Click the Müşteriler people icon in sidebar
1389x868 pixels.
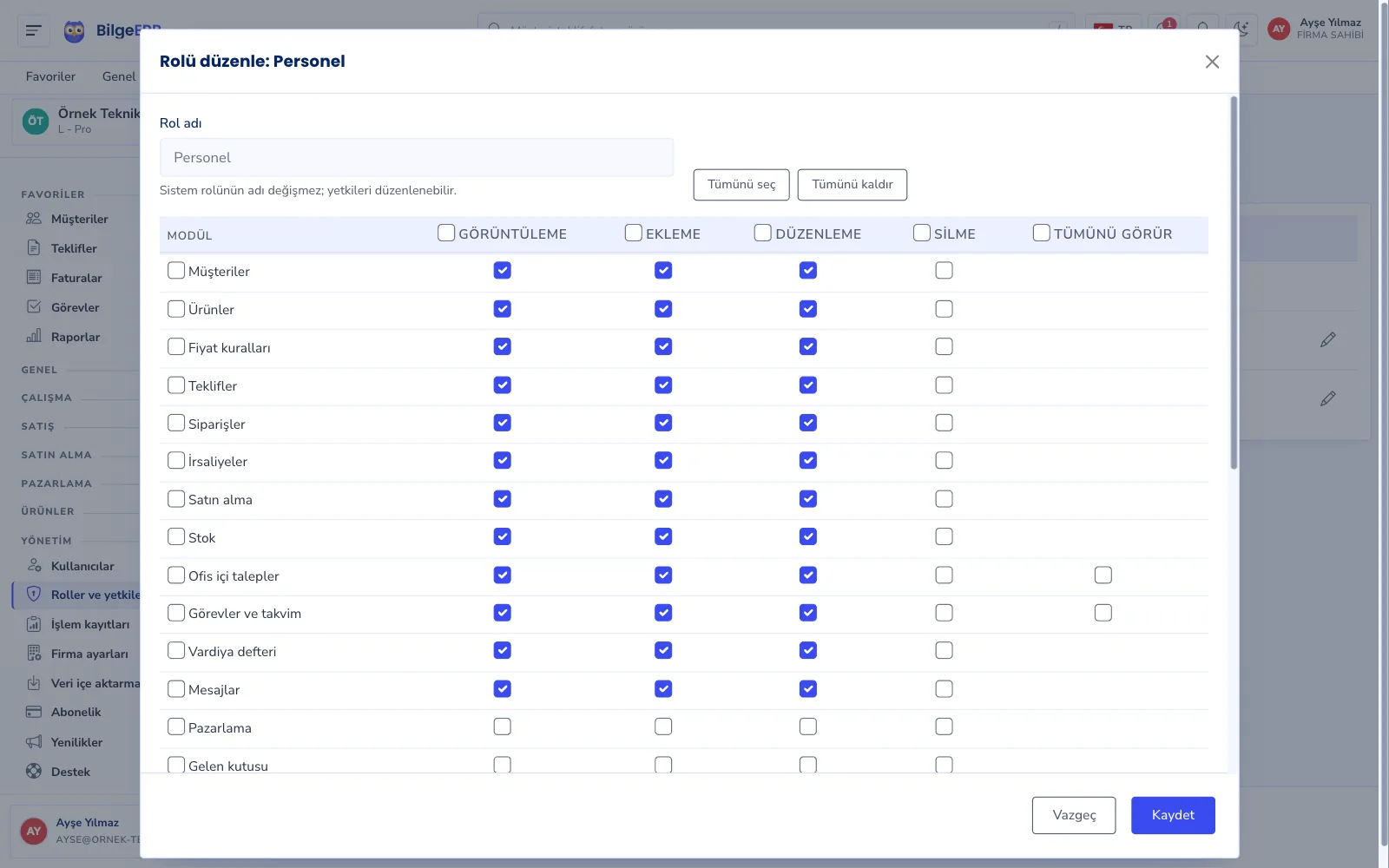tap(34, 219)
